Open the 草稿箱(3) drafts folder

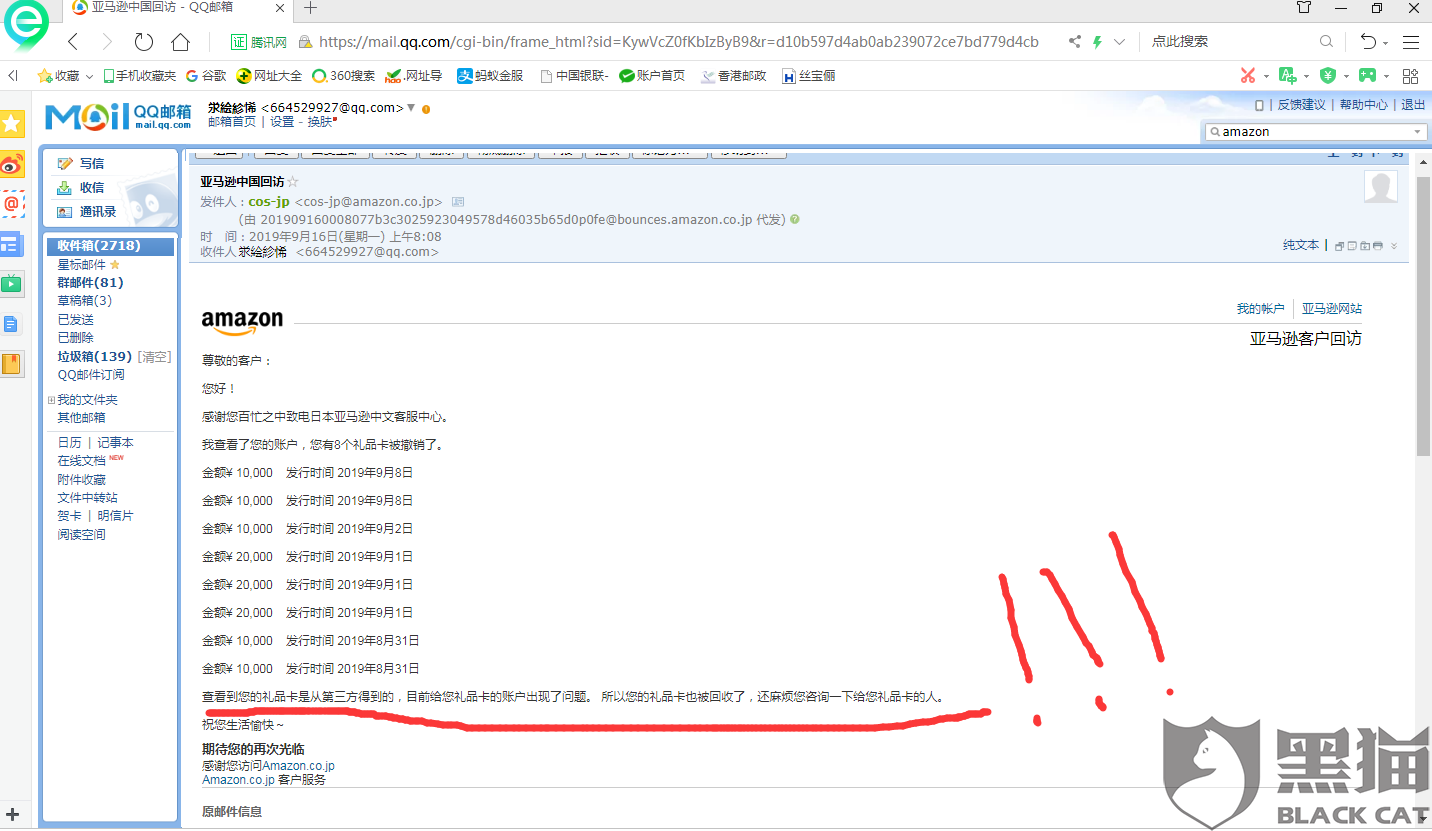[84, 301]
